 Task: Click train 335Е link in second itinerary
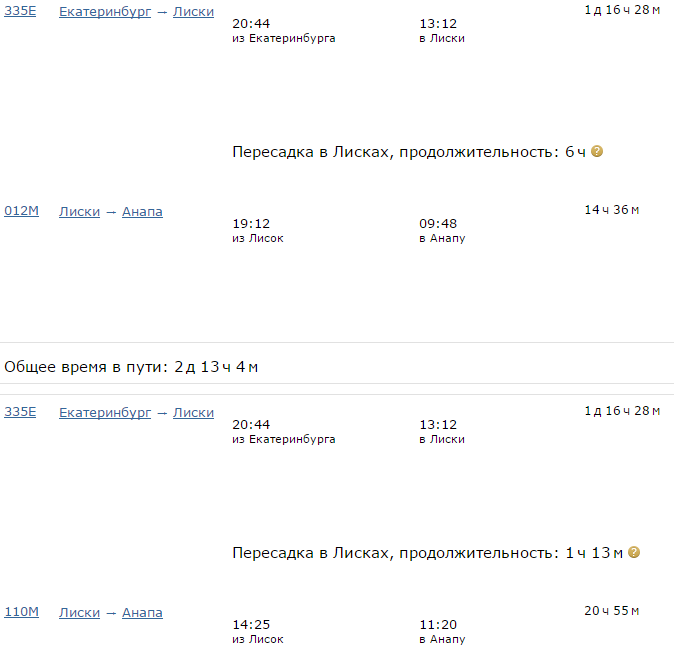[x=20, y=412]
